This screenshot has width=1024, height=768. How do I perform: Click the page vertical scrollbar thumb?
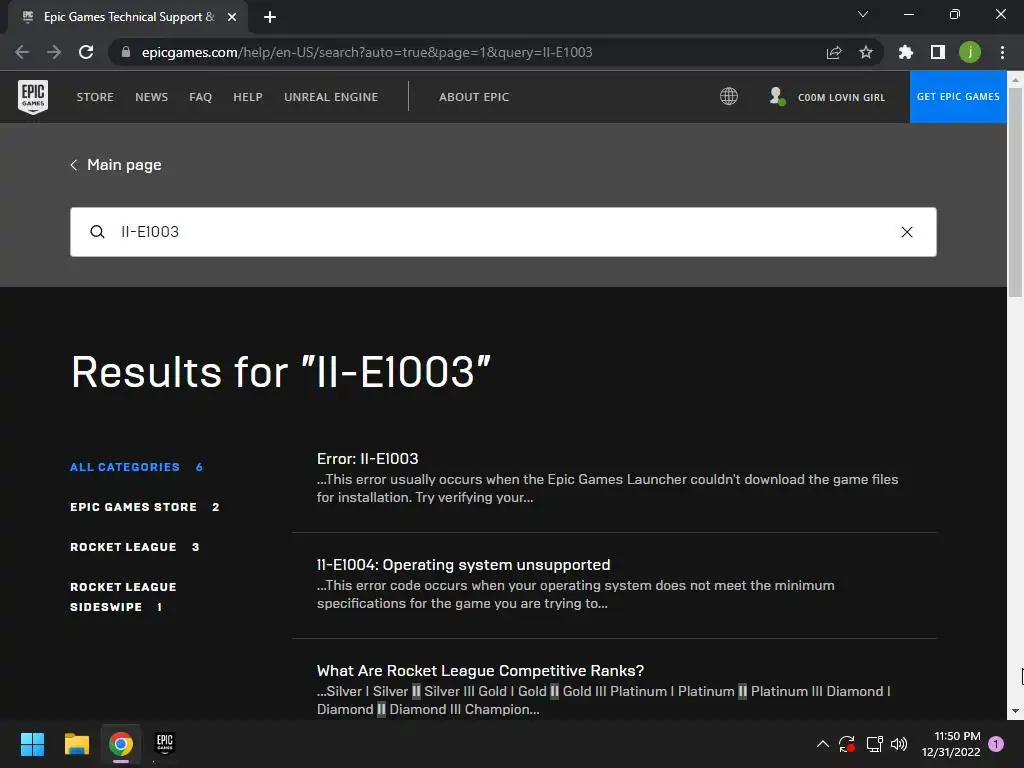(x=1016, y=193)
